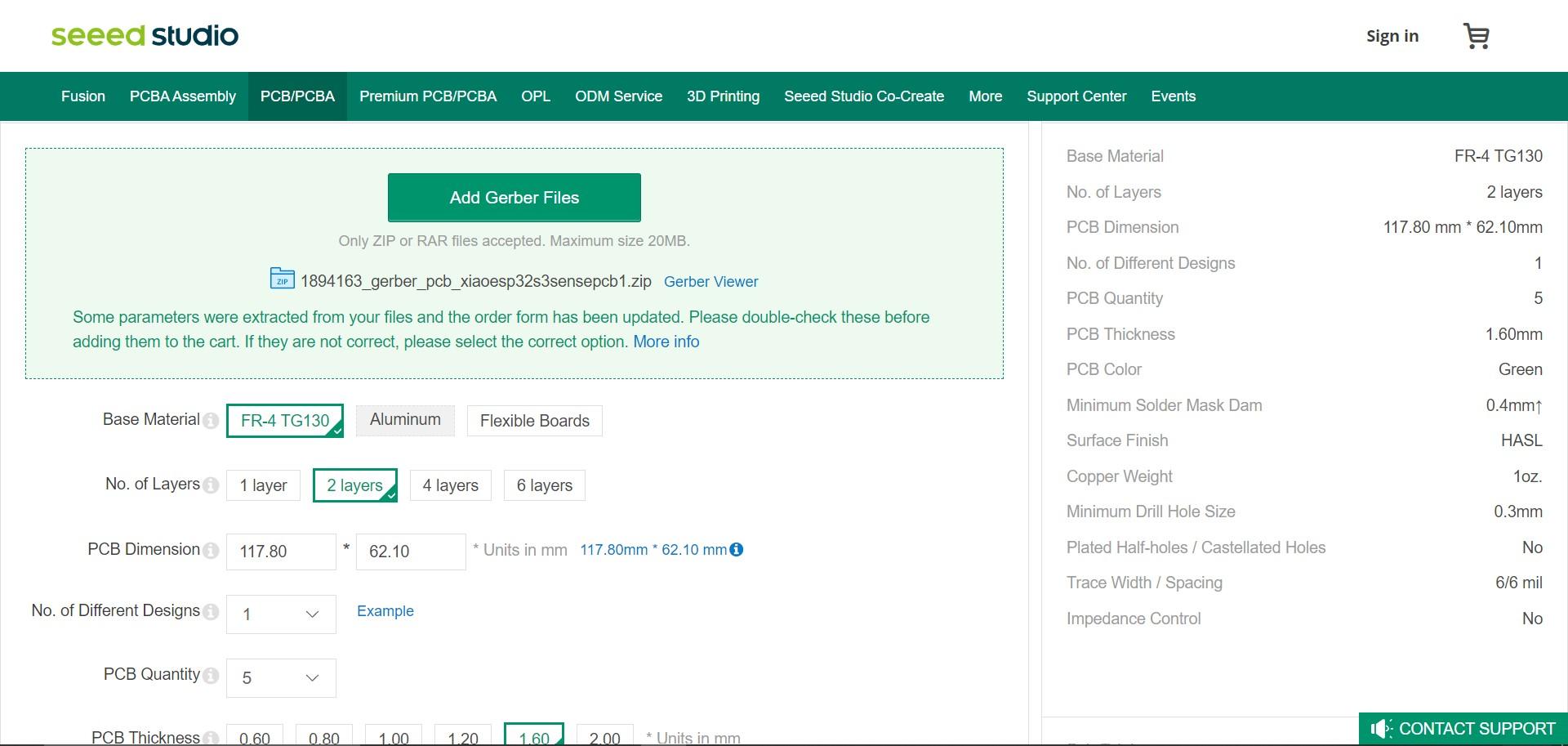The width and height of the screenshot is (1568, 746).
Task: Click the CONTACT SUPPORT button
Action: (1463, 729)
